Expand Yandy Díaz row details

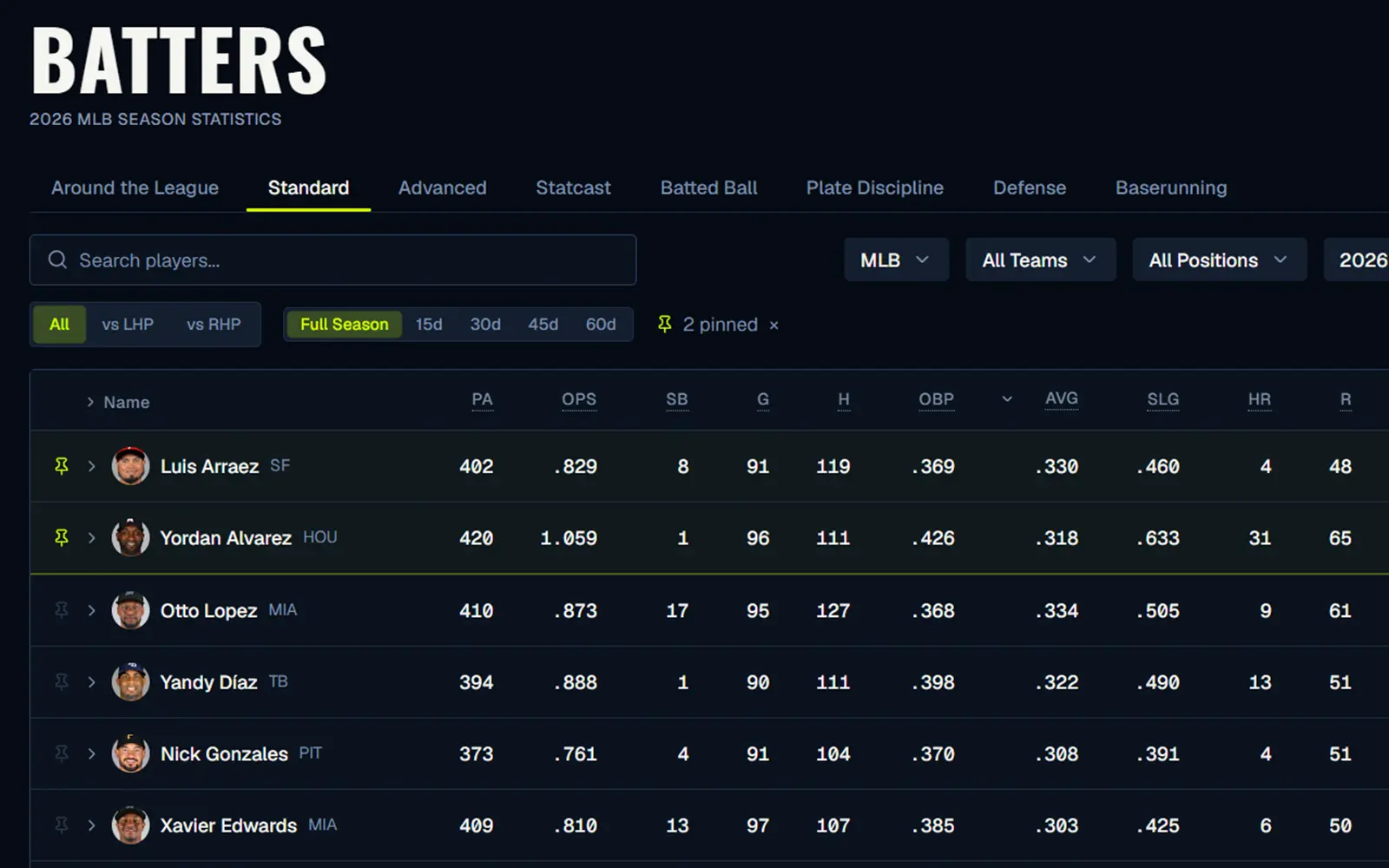(91, 682)
